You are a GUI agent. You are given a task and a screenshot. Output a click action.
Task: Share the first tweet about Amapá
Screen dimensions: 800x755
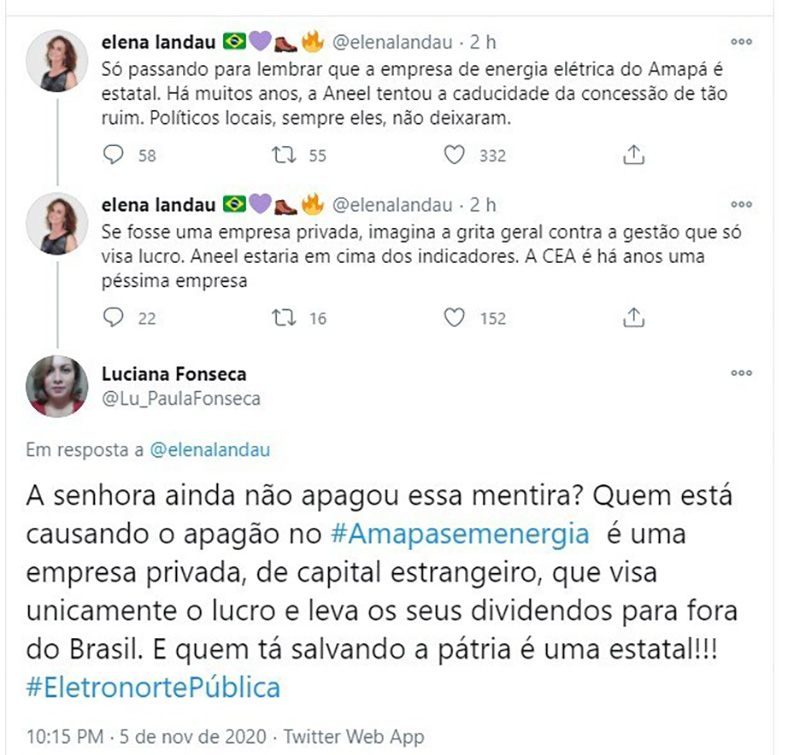pyautogui.click(x=634, y=155)
